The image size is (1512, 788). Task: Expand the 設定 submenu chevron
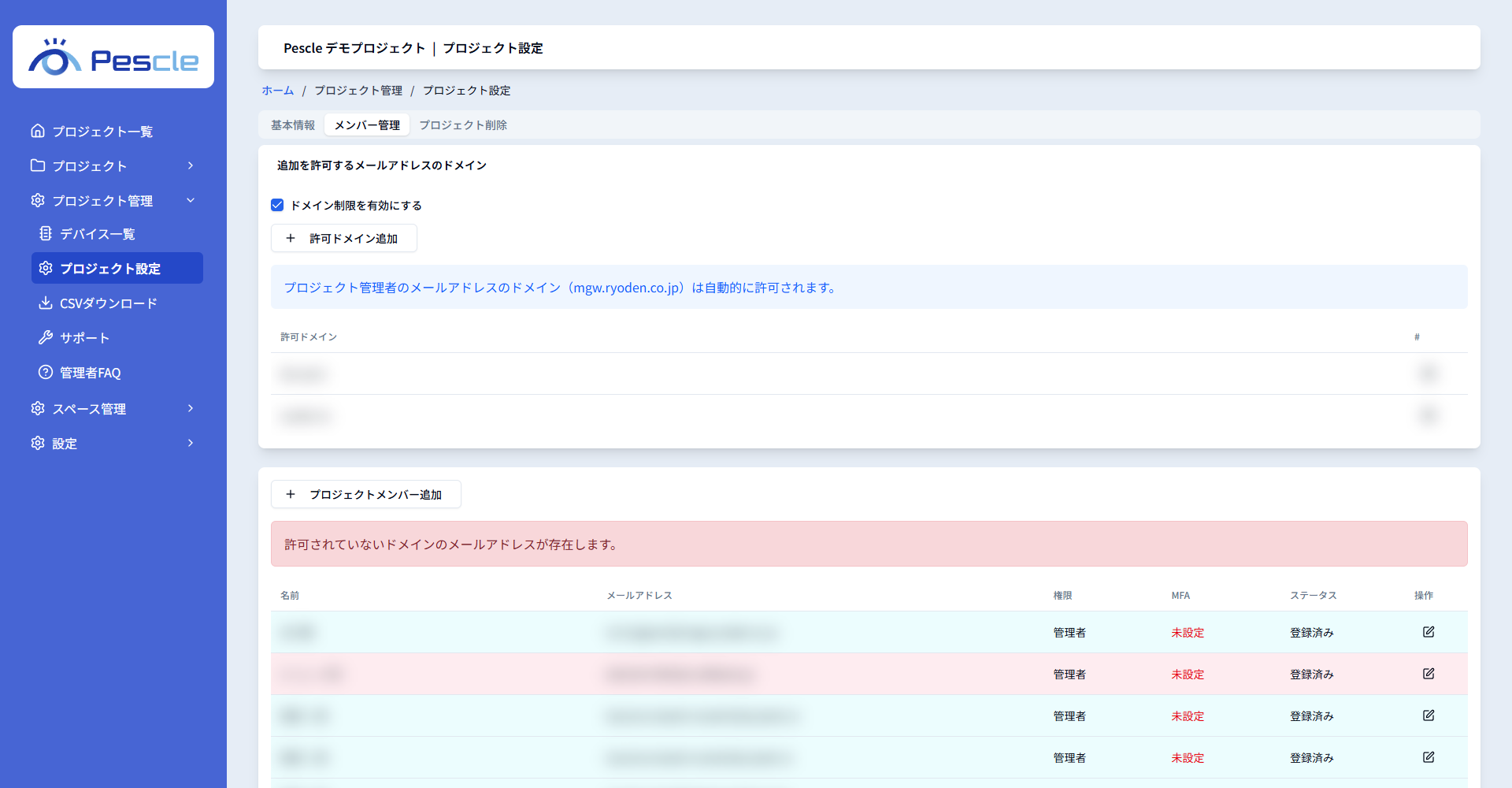191,443
